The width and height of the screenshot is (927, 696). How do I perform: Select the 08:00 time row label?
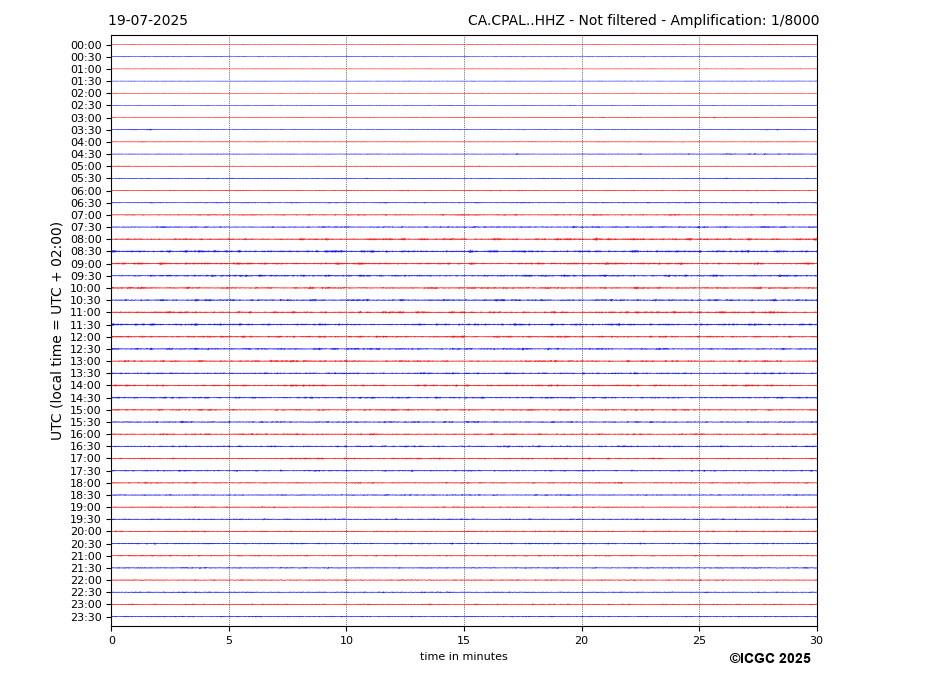click(86, 239)
